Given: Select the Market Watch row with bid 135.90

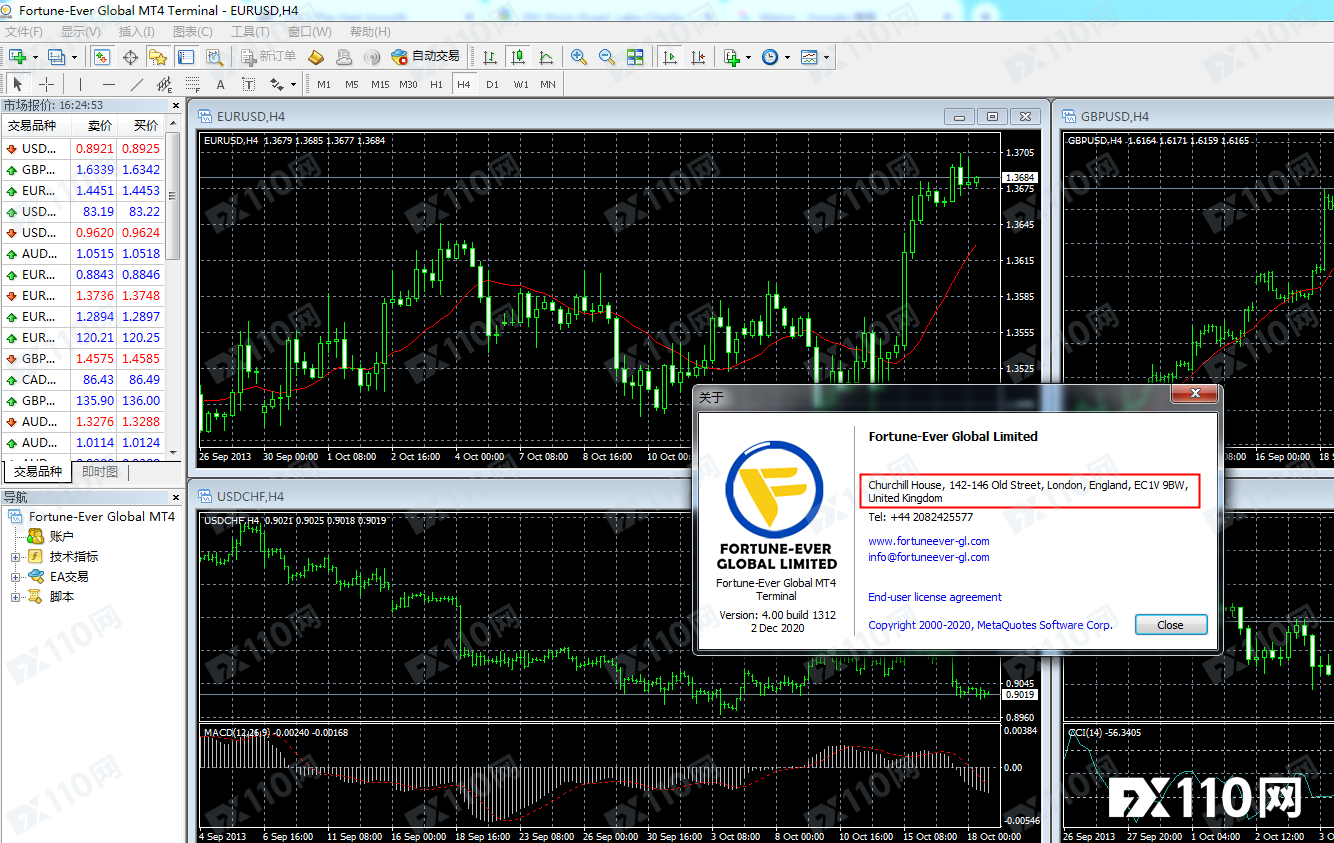Looking at the screenshot, I should [x=83, y=401].
